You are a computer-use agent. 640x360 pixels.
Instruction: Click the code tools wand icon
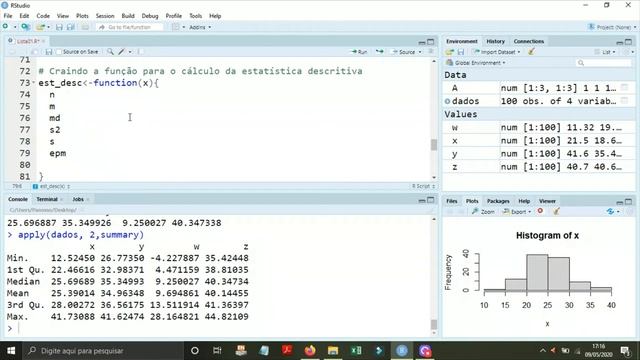point(122,52)
